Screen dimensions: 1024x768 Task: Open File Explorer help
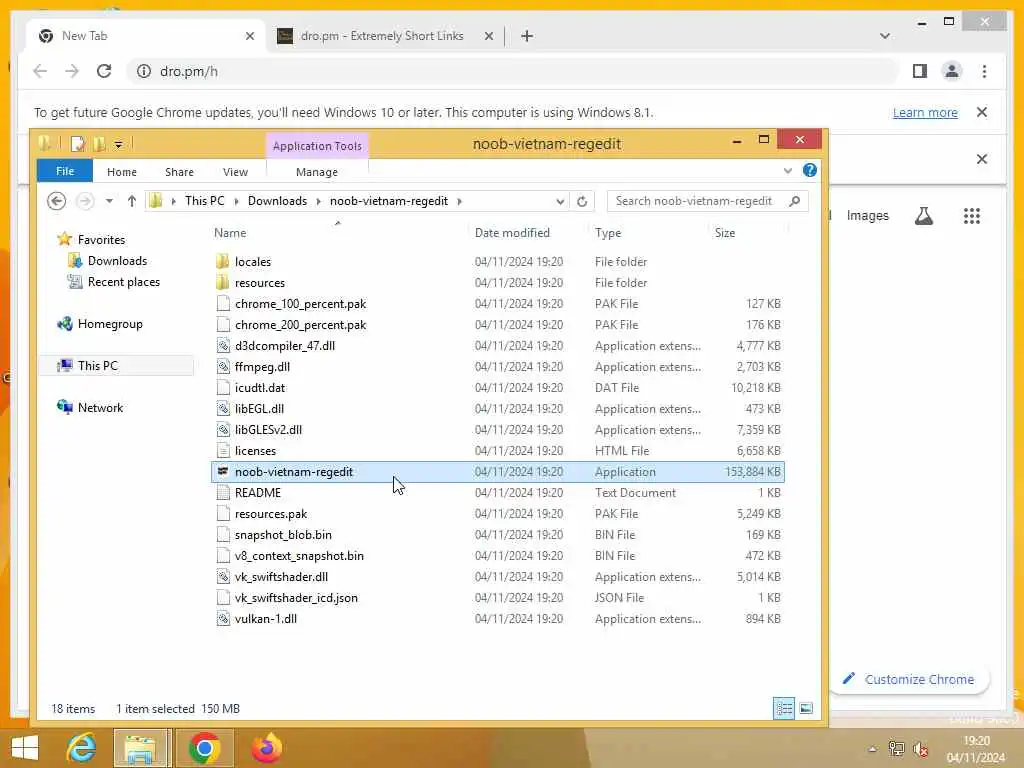[x=810, y=170]
